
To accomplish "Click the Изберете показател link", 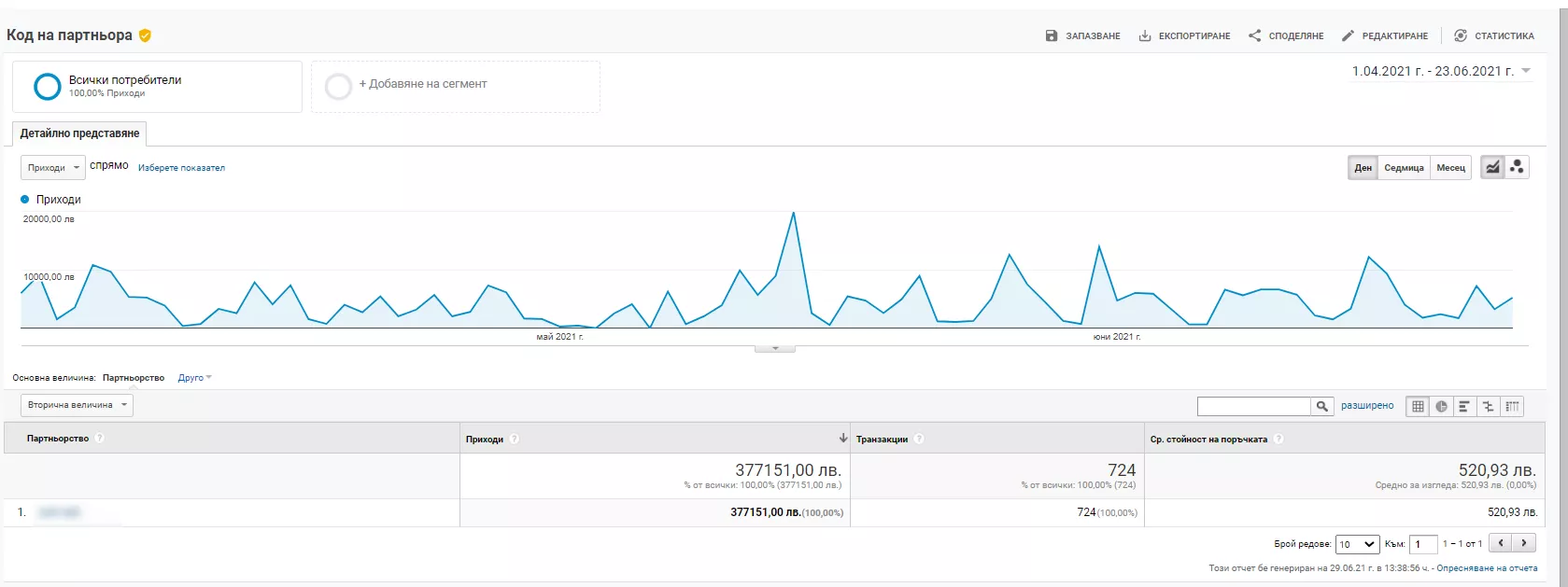I will 181,168.
